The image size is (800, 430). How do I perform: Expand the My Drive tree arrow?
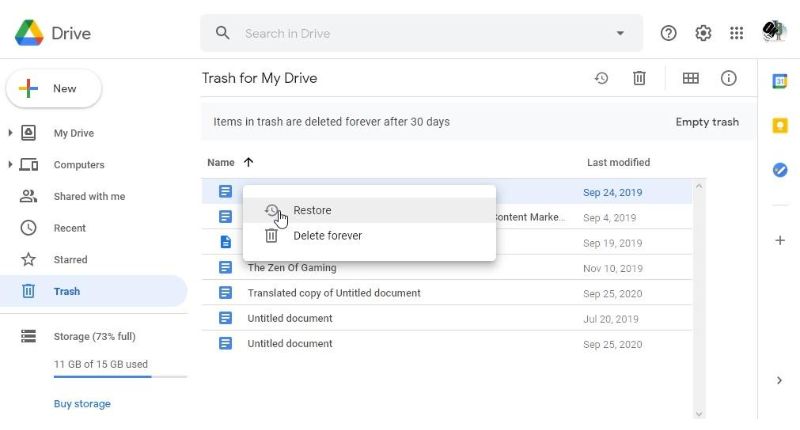11,133
